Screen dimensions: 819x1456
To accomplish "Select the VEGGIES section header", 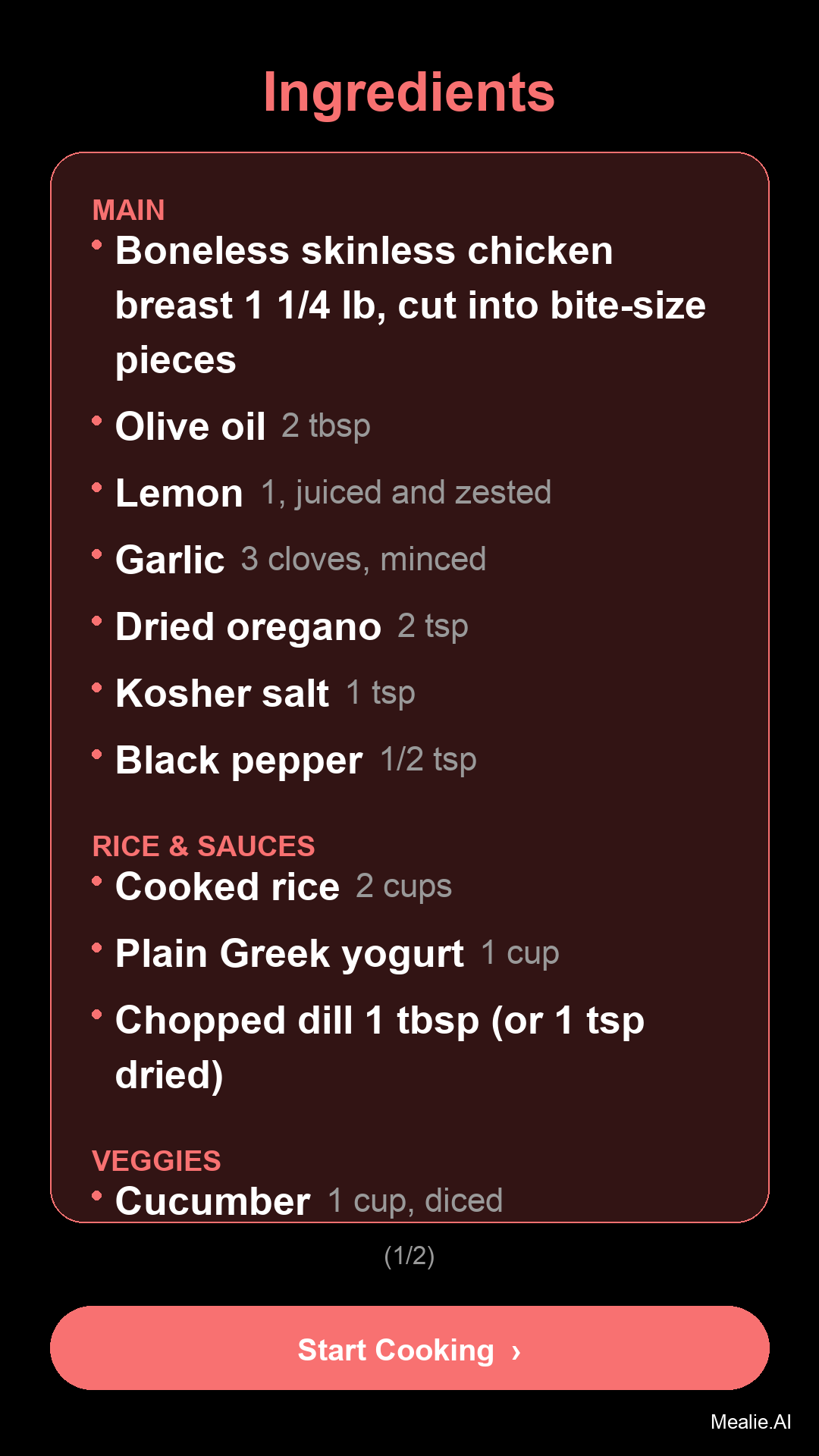I will pyautogui.click(x=156, y=1161).
